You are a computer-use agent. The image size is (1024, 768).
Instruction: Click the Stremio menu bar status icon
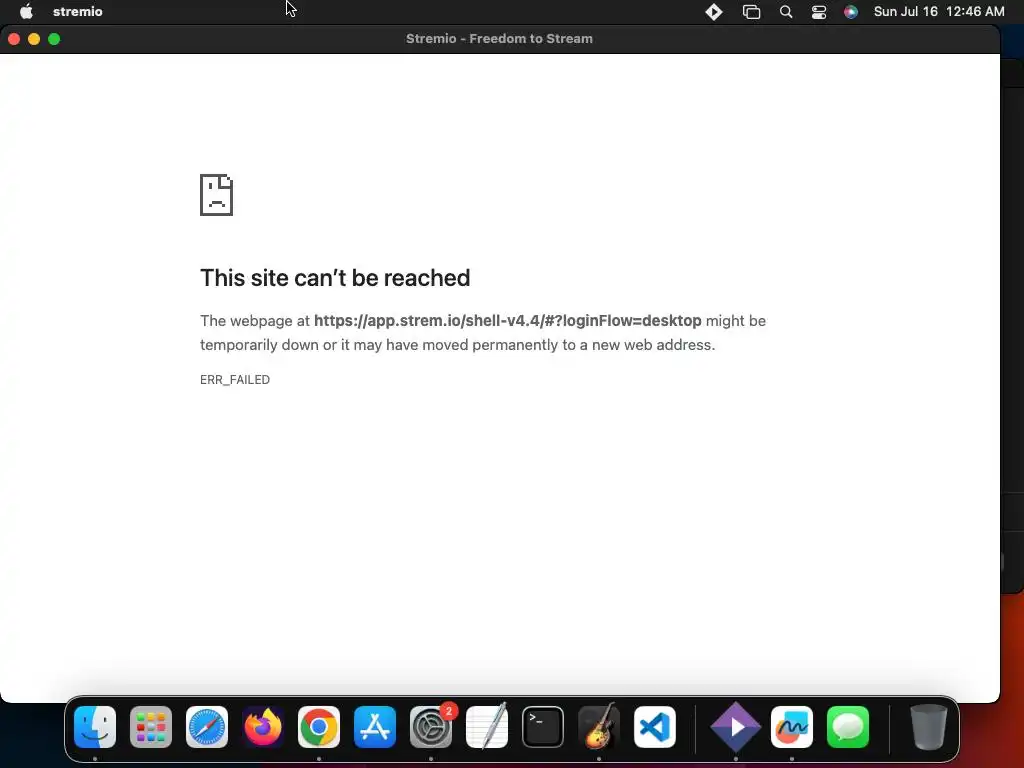[714, 12]
